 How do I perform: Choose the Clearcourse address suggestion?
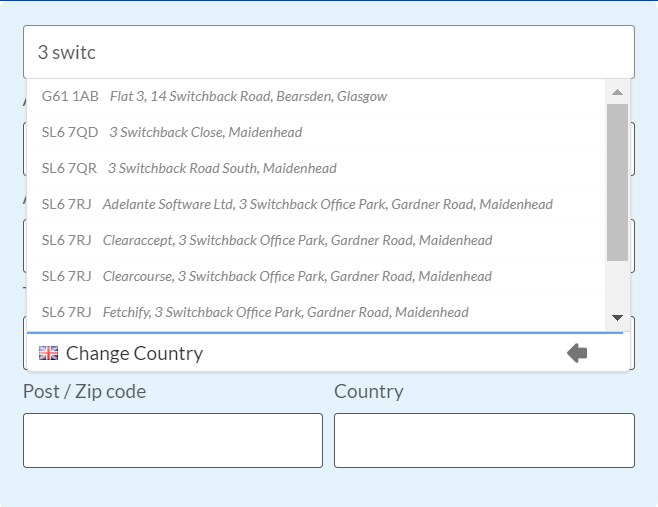[297, 277]
